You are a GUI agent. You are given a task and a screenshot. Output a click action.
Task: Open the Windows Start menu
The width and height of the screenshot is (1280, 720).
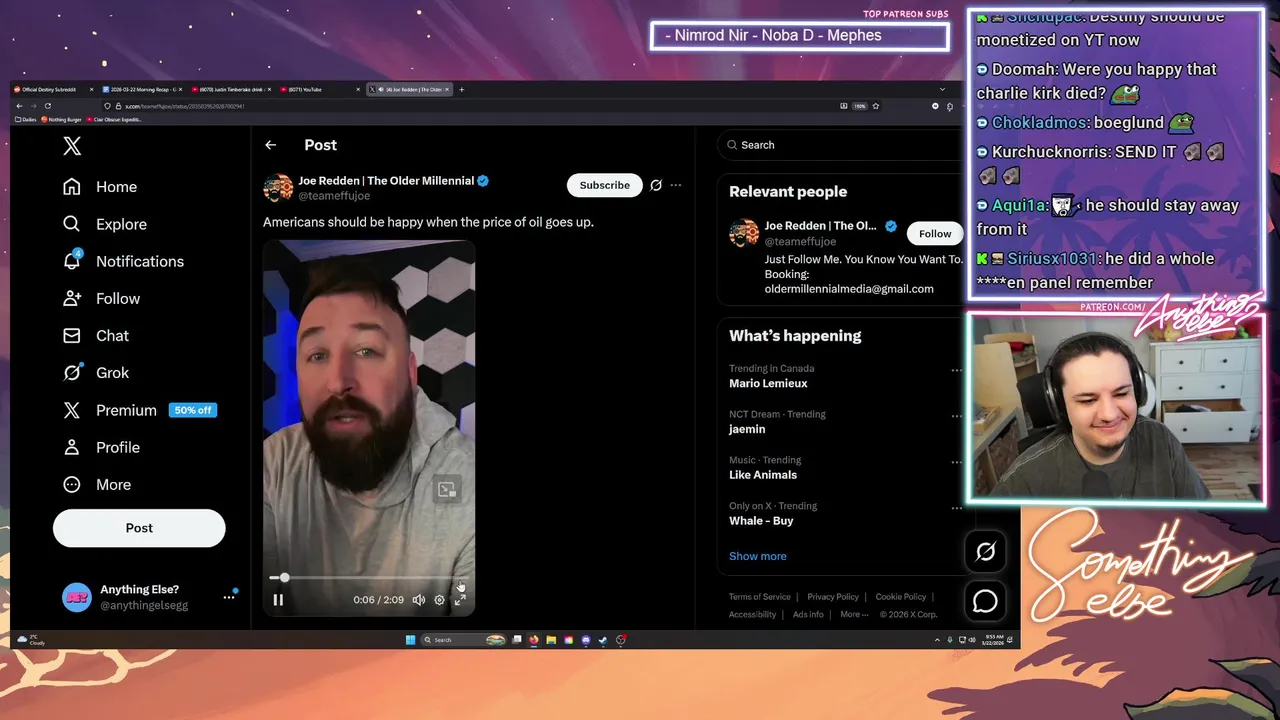[x=410, y=640]
